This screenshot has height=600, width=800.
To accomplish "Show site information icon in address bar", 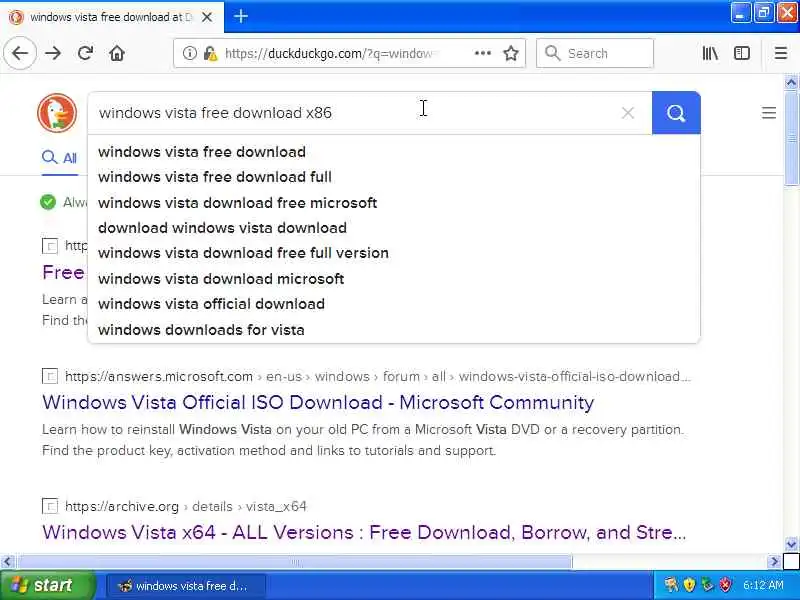I will coord(189,53).
